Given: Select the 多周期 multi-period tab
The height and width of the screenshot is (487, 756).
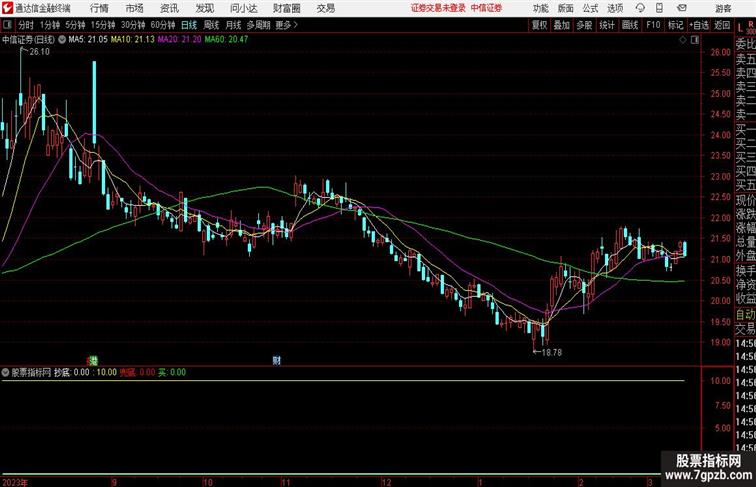Looking at the screenshot, I should tap(258, 25).
